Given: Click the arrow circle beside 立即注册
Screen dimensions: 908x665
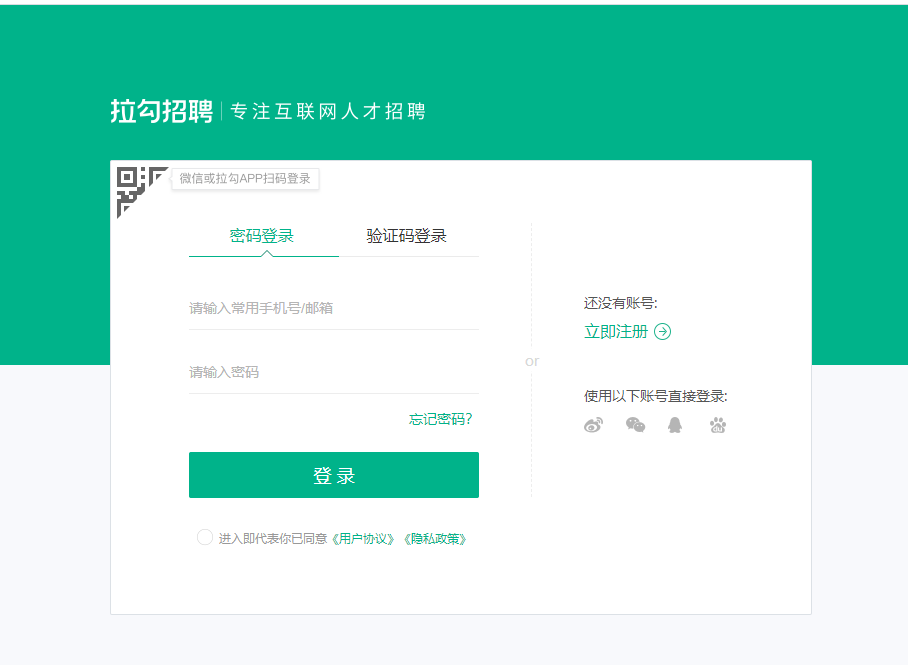Looking at the screenshot, I should (x=662, y=331).
